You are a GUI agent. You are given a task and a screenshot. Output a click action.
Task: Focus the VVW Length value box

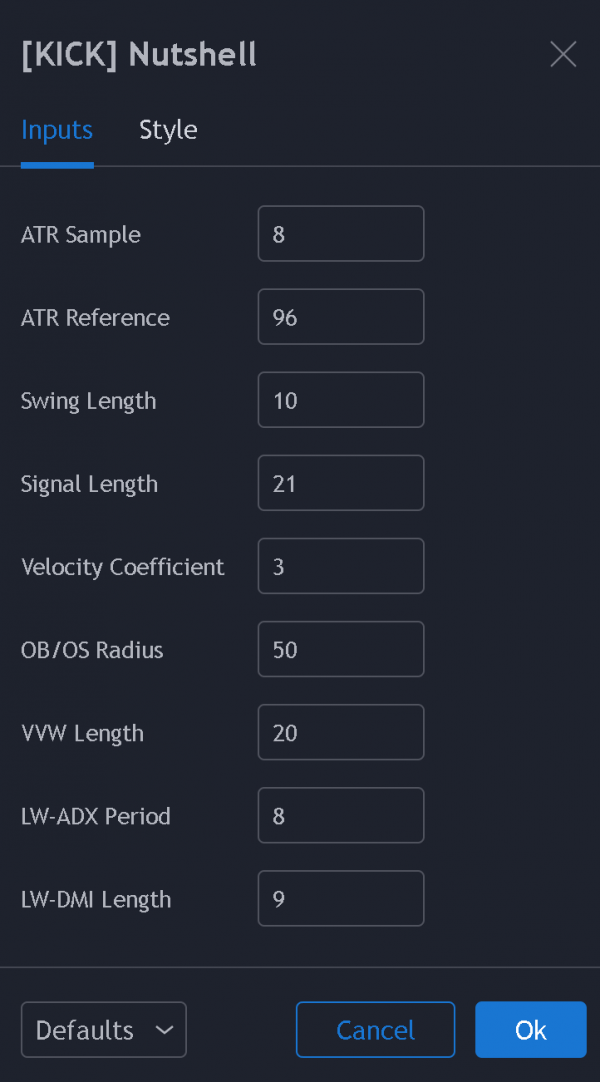(x=341, y=732)
